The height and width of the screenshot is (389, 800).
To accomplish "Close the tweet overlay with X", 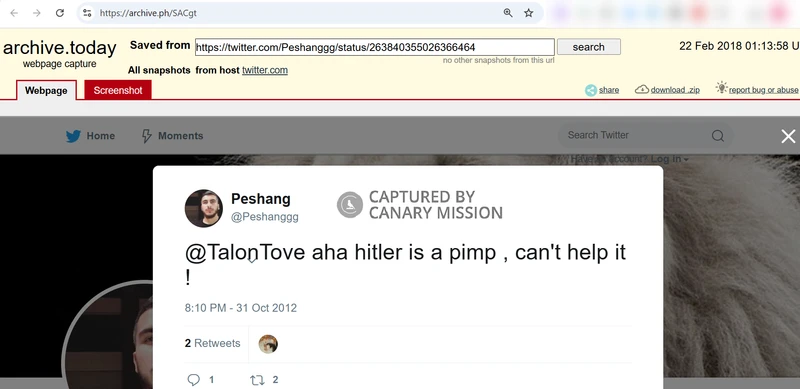I will 788,136.
